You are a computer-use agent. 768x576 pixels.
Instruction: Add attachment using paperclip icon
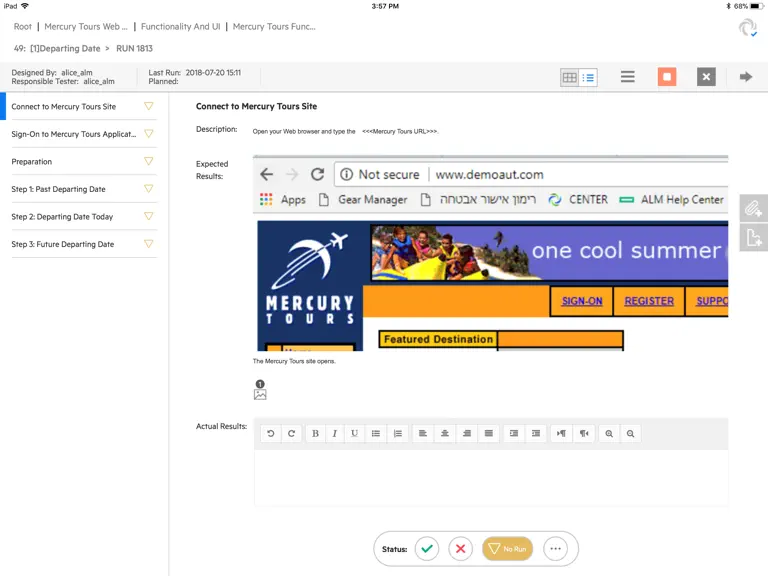753,209
